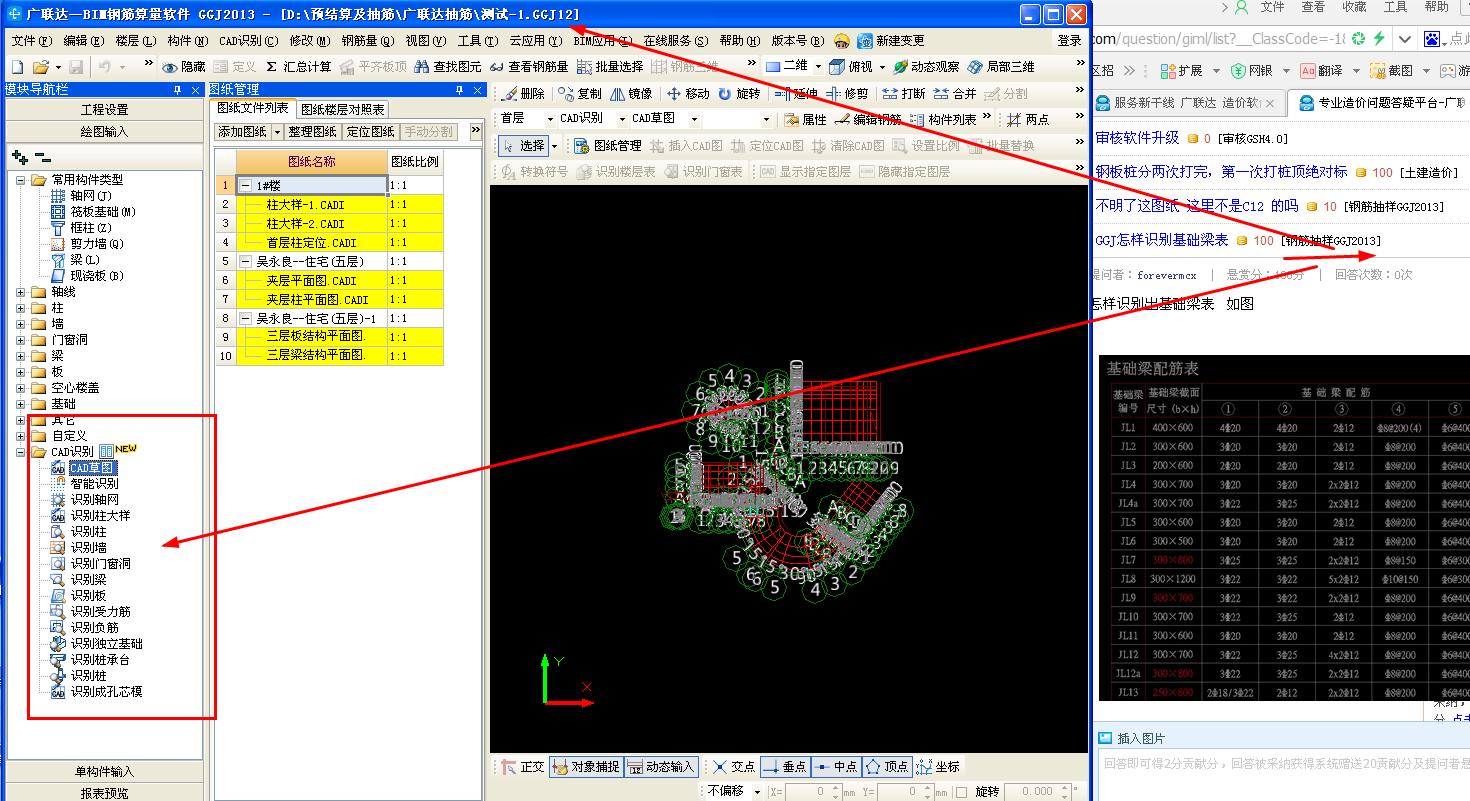Screen dimensions: 1470x801
Task: Click the 隐藏 (hide) eye icon
Action: pos(183,67)
